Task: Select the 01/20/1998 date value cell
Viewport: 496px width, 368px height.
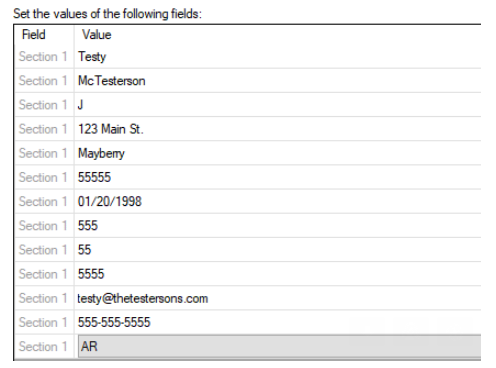Action: point(278,201)
